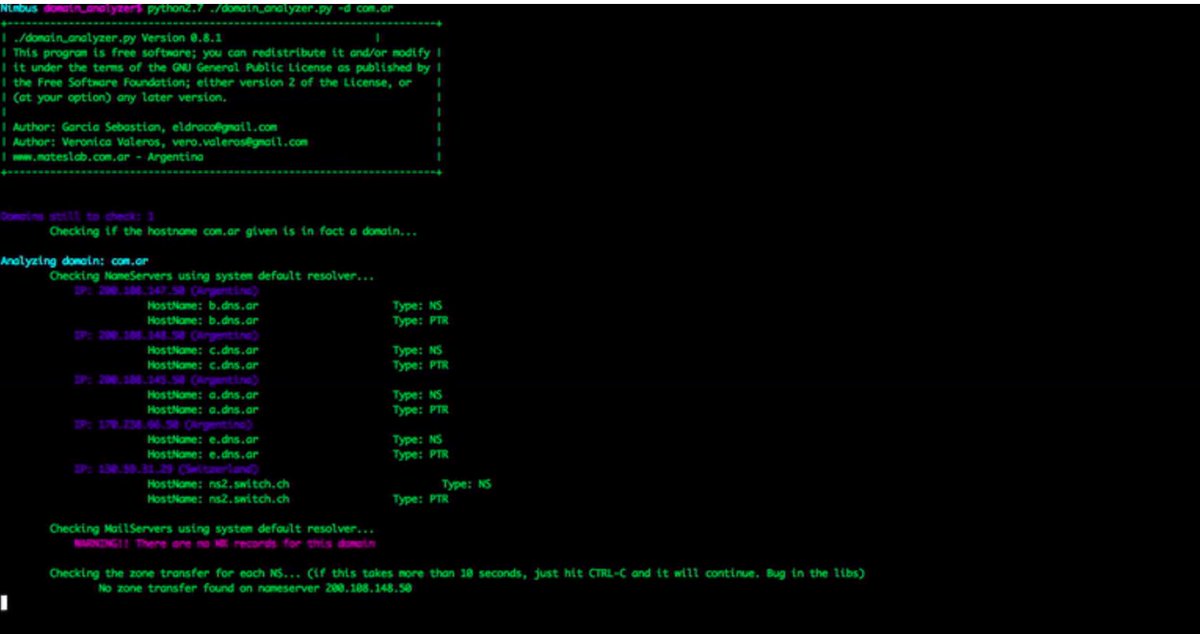Click 'HostName: e.dns.ar' in the NS row
This screenshot has width=1200, height=634.
tap(203, 439)
